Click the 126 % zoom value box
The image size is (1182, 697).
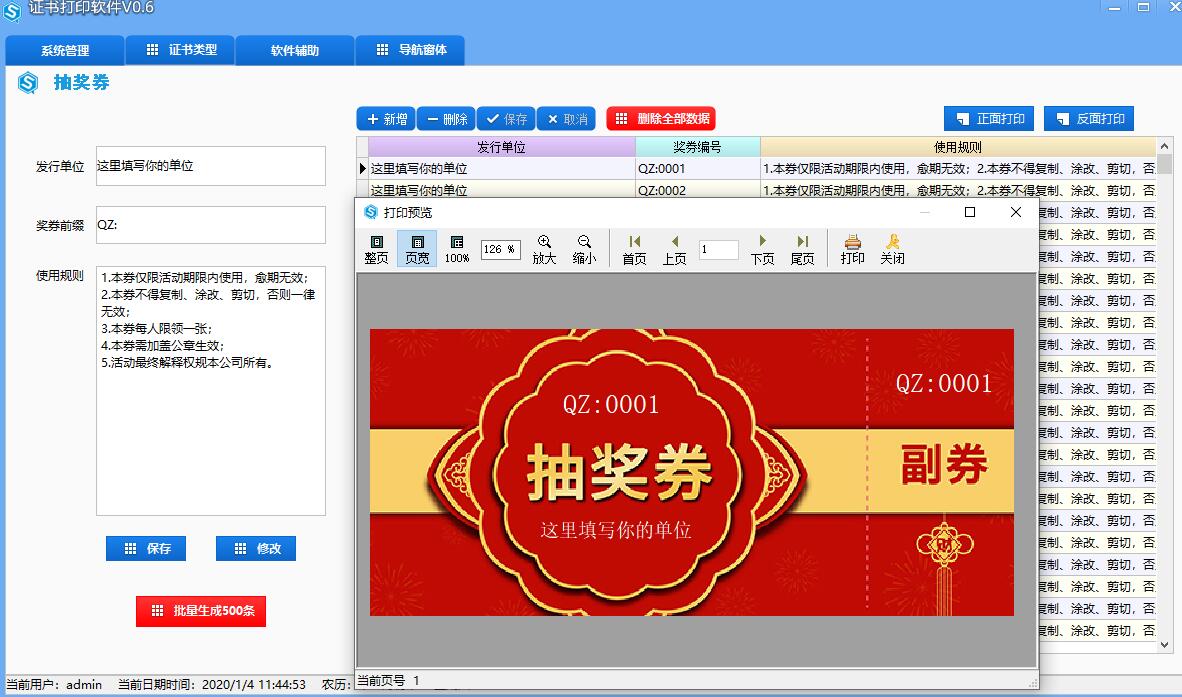click(x=501, y=249)
